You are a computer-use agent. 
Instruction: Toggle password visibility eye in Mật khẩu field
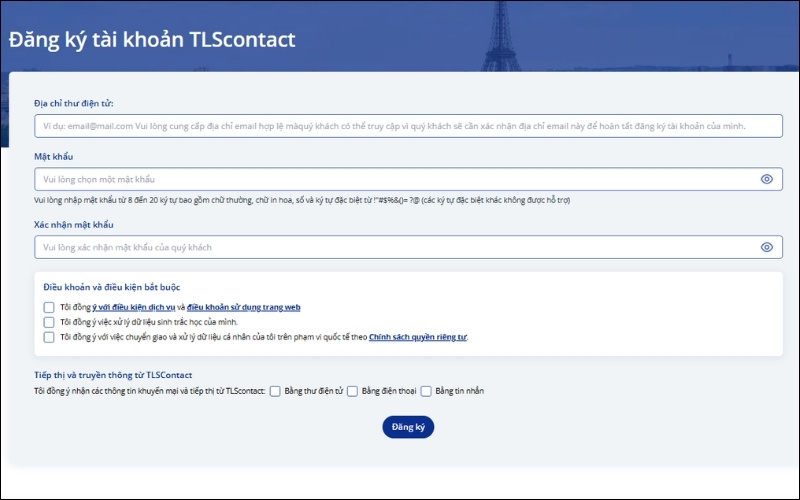(766, 179)
